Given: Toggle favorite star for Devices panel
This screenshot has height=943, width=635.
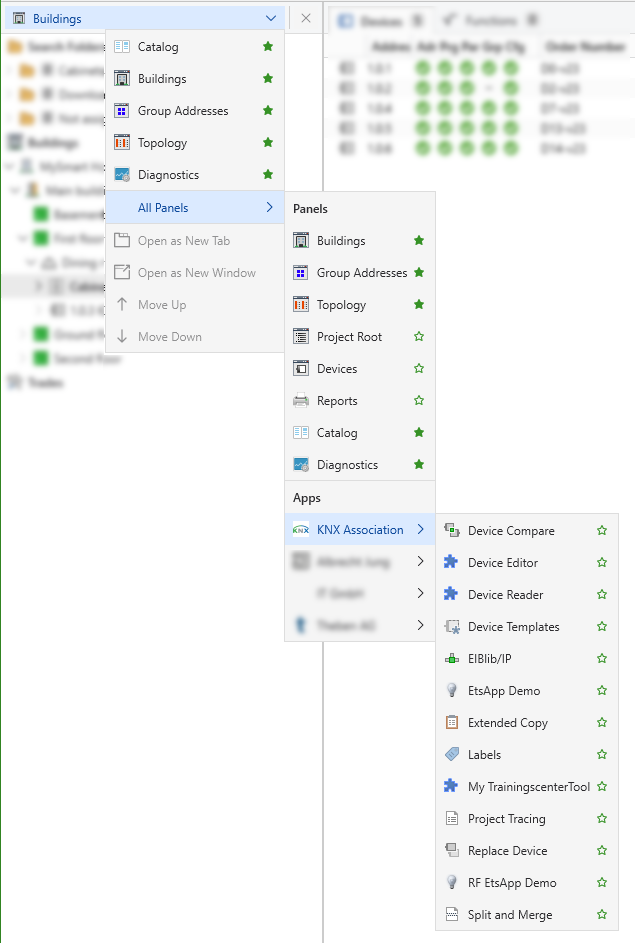Looking at the screenshot, I should pyautogui.click(x=419, y=368).
